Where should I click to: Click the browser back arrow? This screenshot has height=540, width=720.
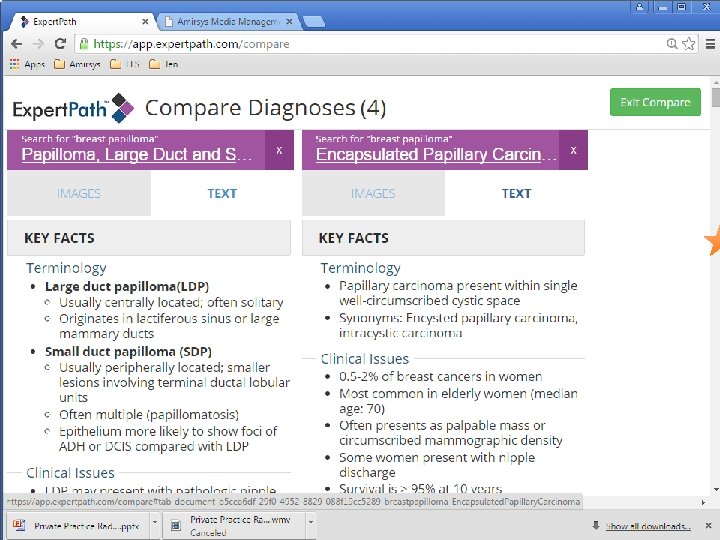tap(17, 44)
